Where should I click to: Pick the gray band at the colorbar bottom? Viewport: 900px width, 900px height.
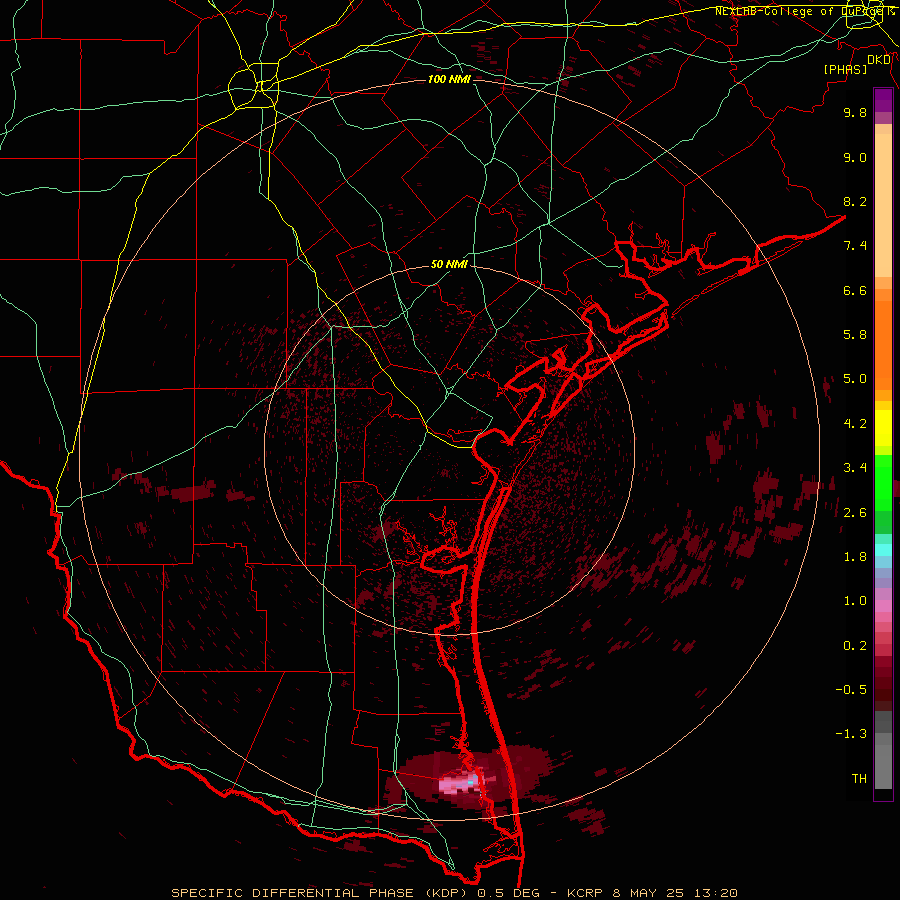coord(883,759)
